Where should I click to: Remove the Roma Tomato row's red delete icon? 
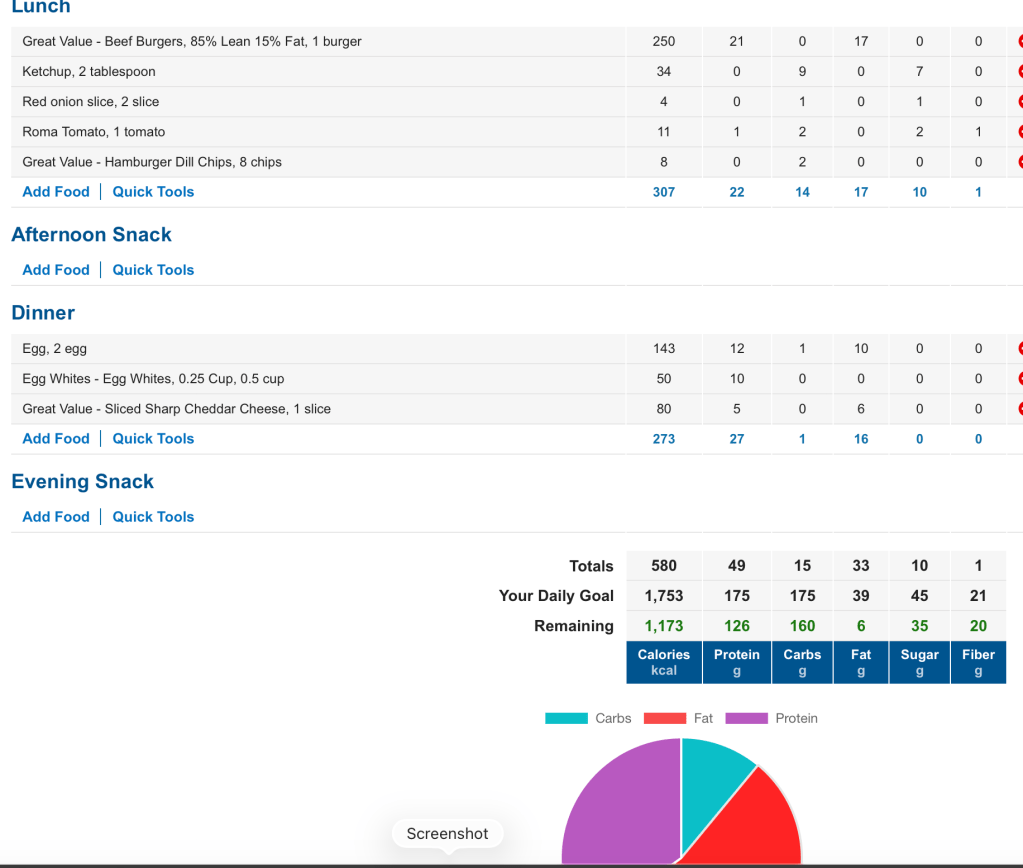(1019, 132)
